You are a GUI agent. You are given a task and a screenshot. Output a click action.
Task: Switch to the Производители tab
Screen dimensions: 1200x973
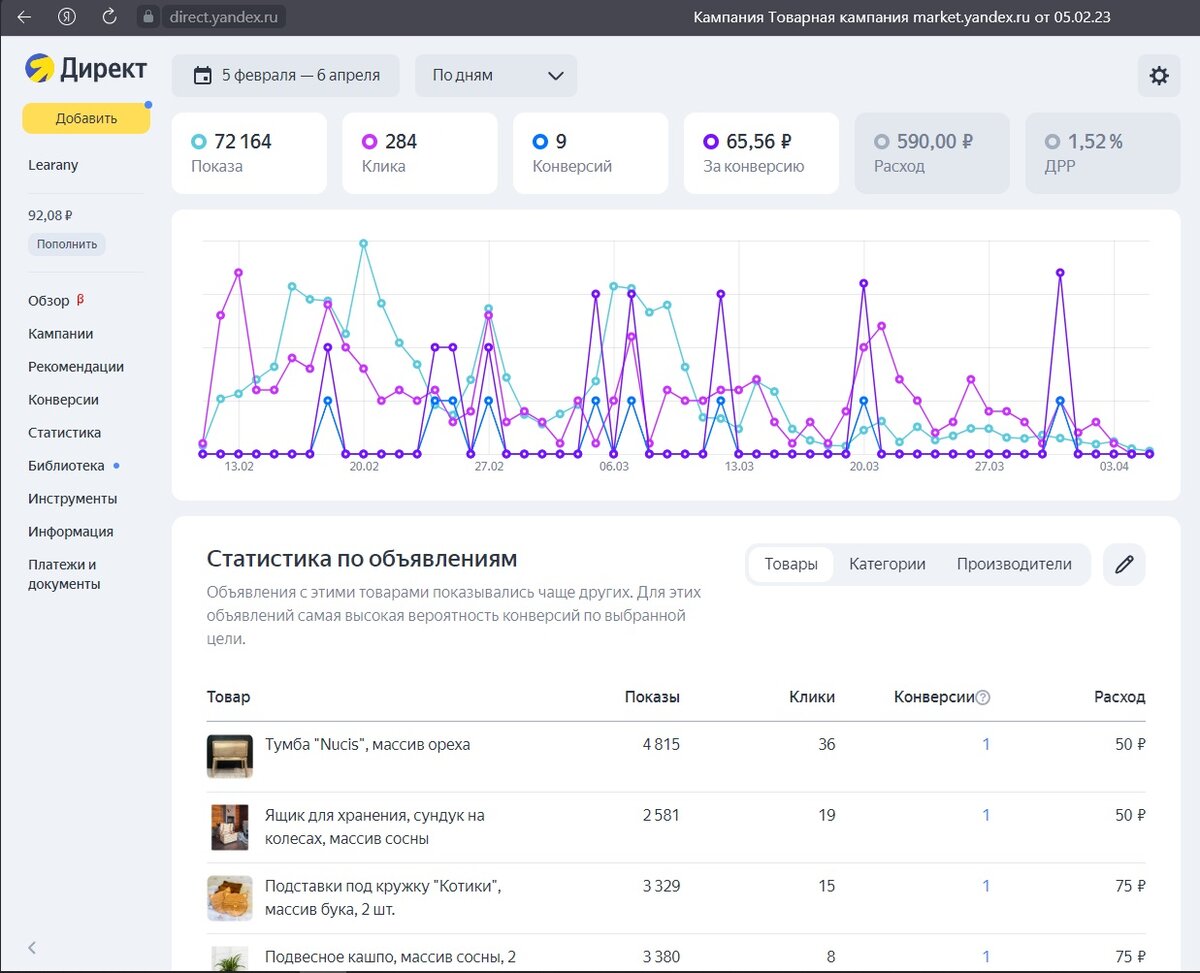[1014, 564]
